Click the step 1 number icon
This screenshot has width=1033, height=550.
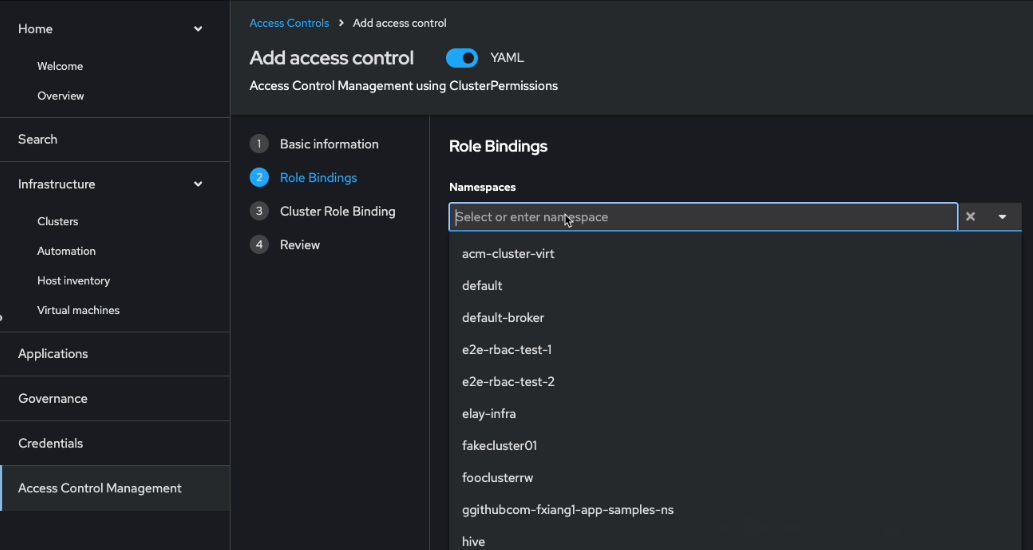click(260, 144)
